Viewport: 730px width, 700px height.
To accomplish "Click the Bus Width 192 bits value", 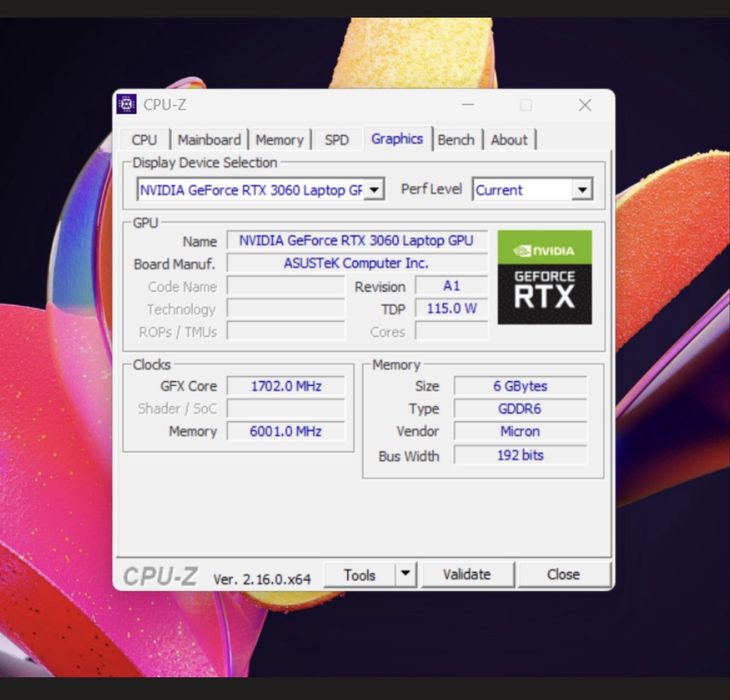I will (x=520, y=455).
